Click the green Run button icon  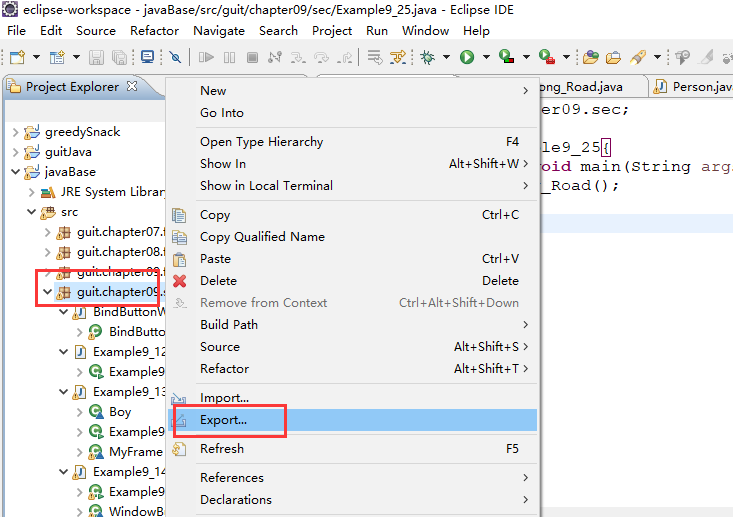tap(467, 57)
